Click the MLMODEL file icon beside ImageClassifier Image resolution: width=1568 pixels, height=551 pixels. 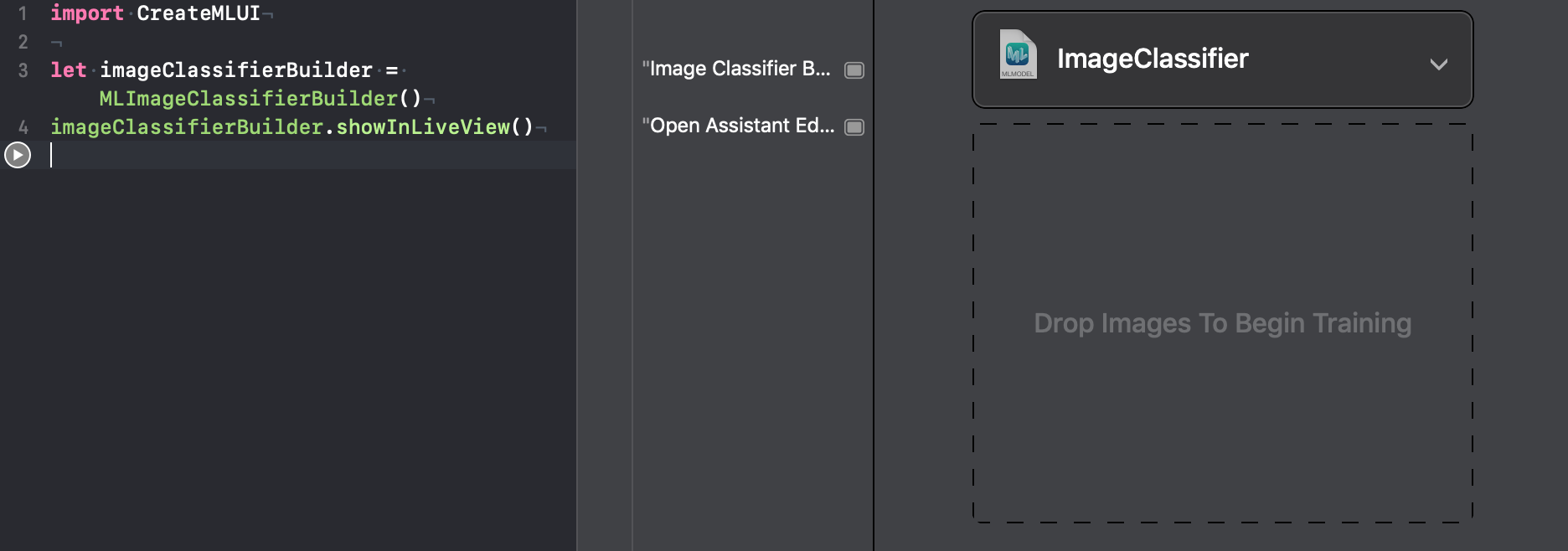pyautogui.click(x=1018, y=54)
